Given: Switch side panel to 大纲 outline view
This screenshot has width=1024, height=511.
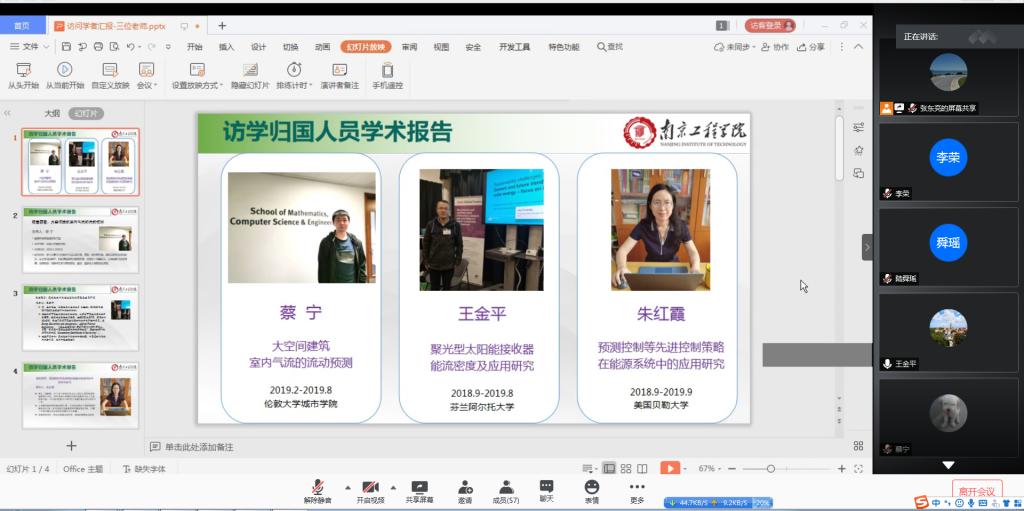Looking at the screenshot, I should coord(52,113).
